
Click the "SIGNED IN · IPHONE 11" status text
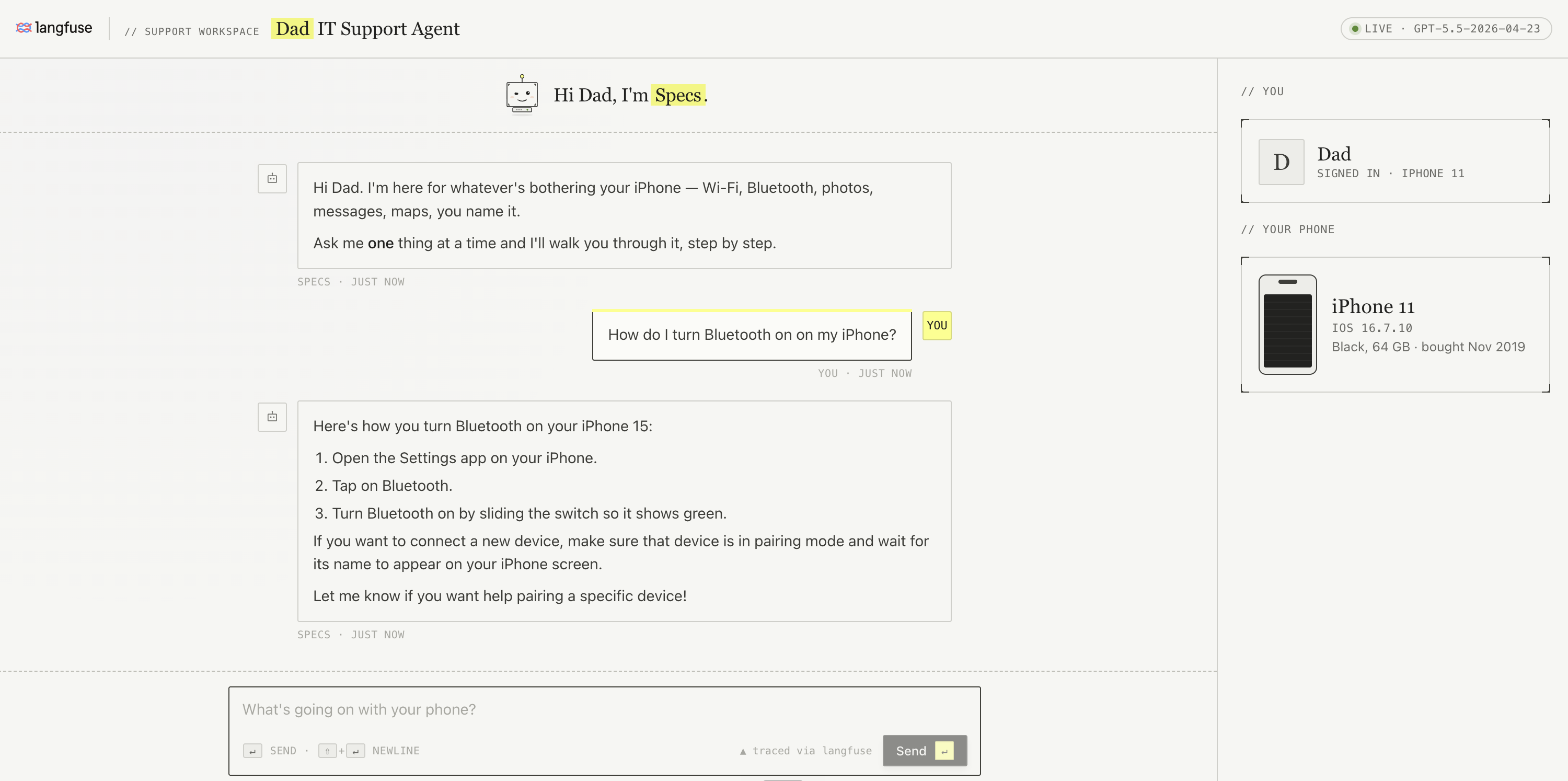pyautogui.click(x=1390, y=174)
